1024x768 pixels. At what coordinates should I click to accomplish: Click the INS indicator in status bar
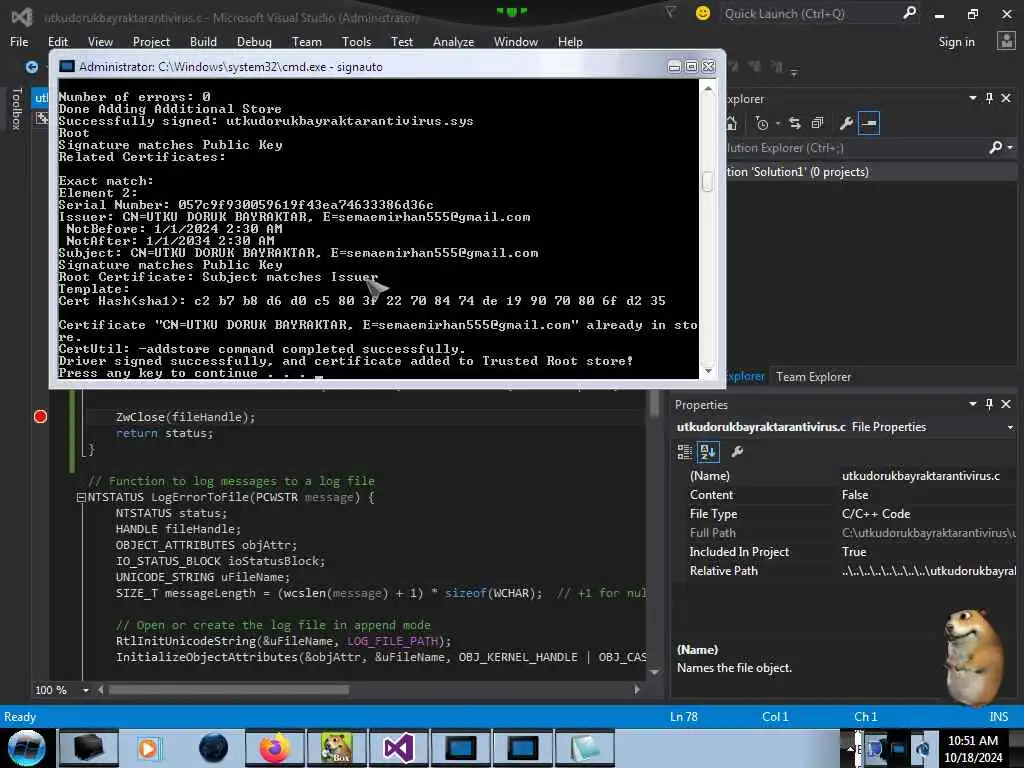[x=999, y=716]
